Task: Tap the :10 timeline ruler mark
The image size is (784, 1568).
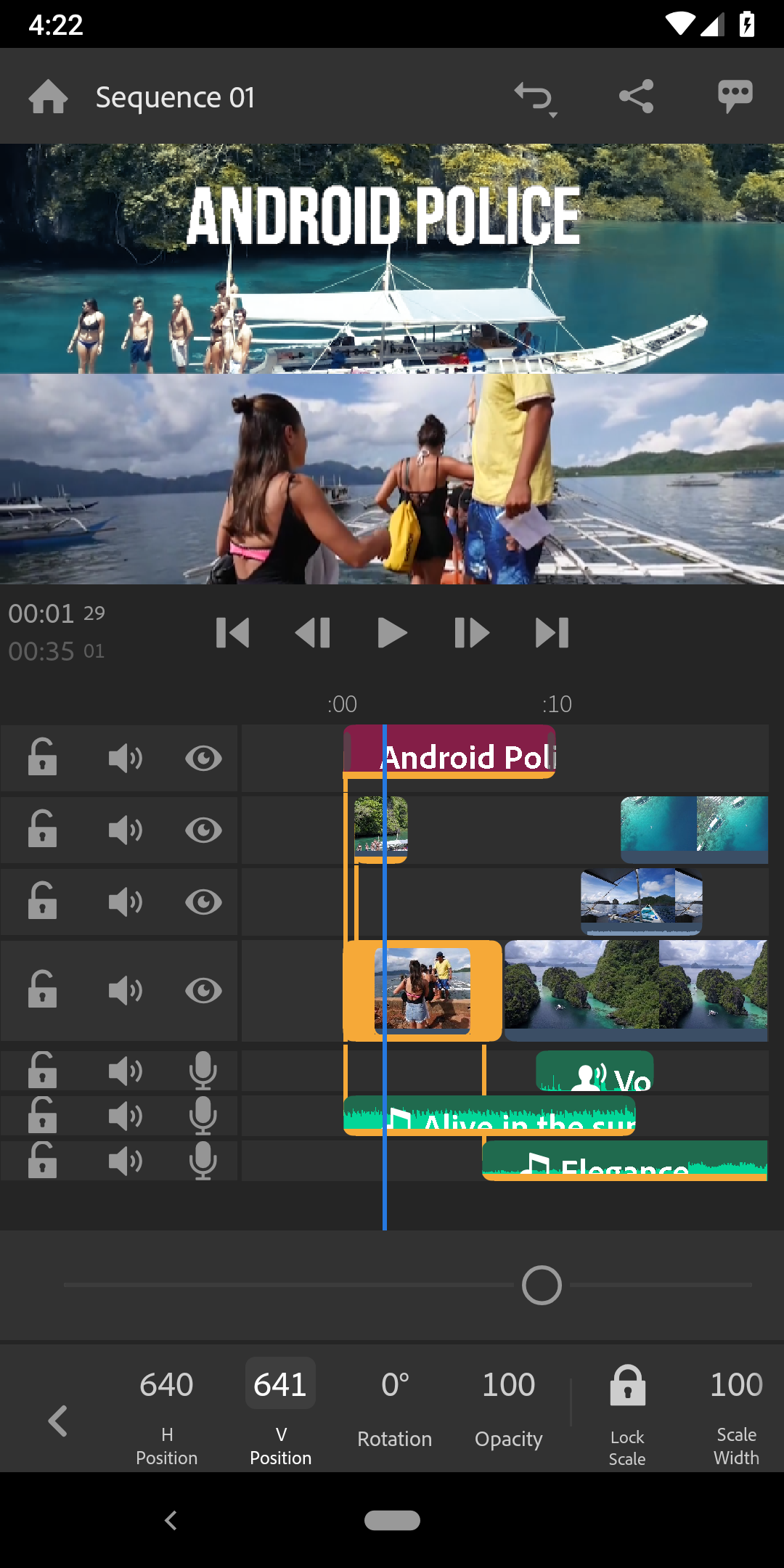Action: 557,704
